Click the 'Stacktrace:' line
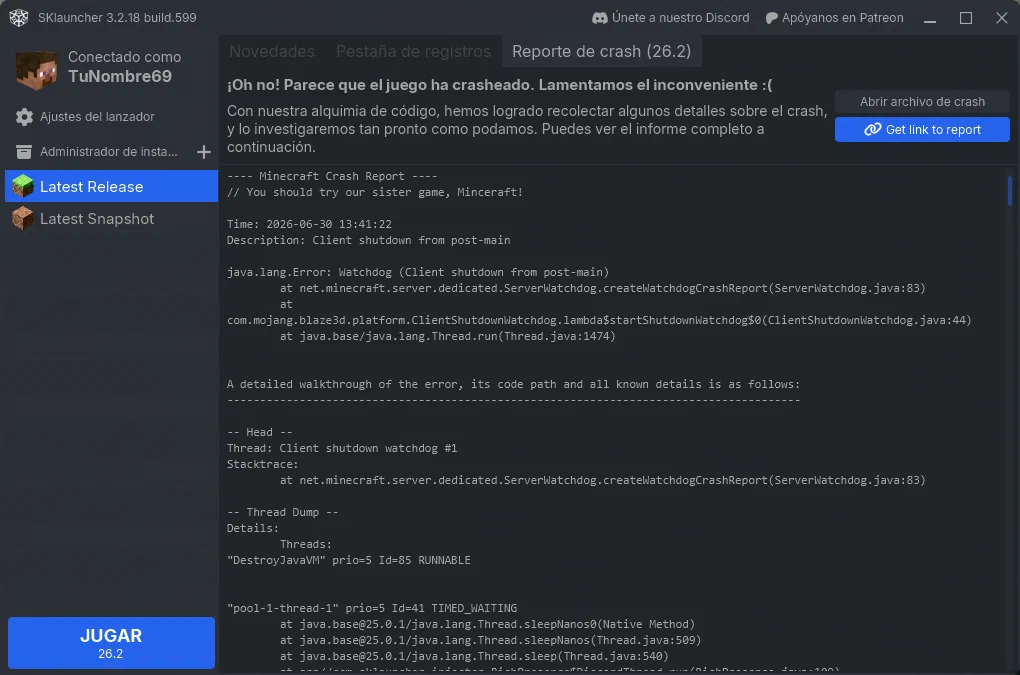1020x675 pixels. pos(262,464)
